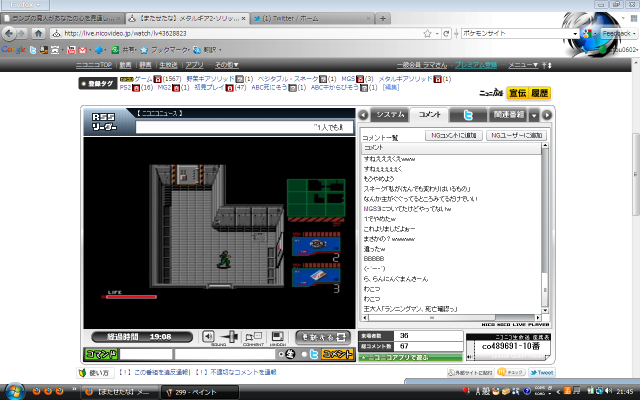Click the NGコメントに追加 button
Viewport: 640px width, 400px height.
click(x=454, y=136)
